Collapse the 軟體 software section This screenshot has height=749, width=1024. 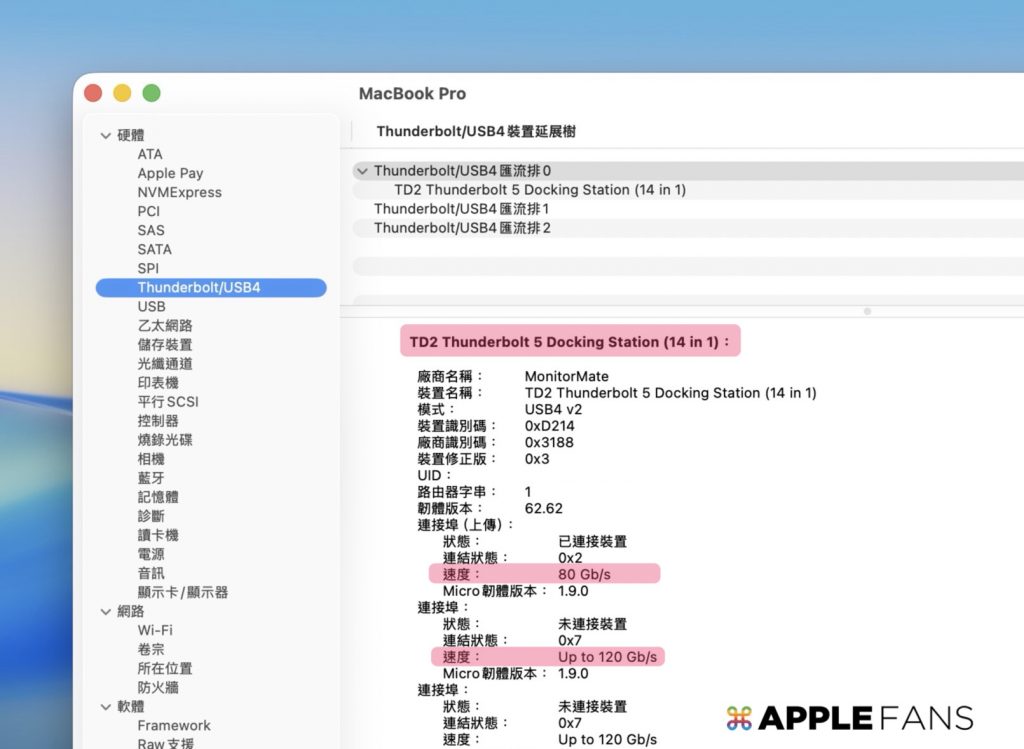click(x=106, y=706)
